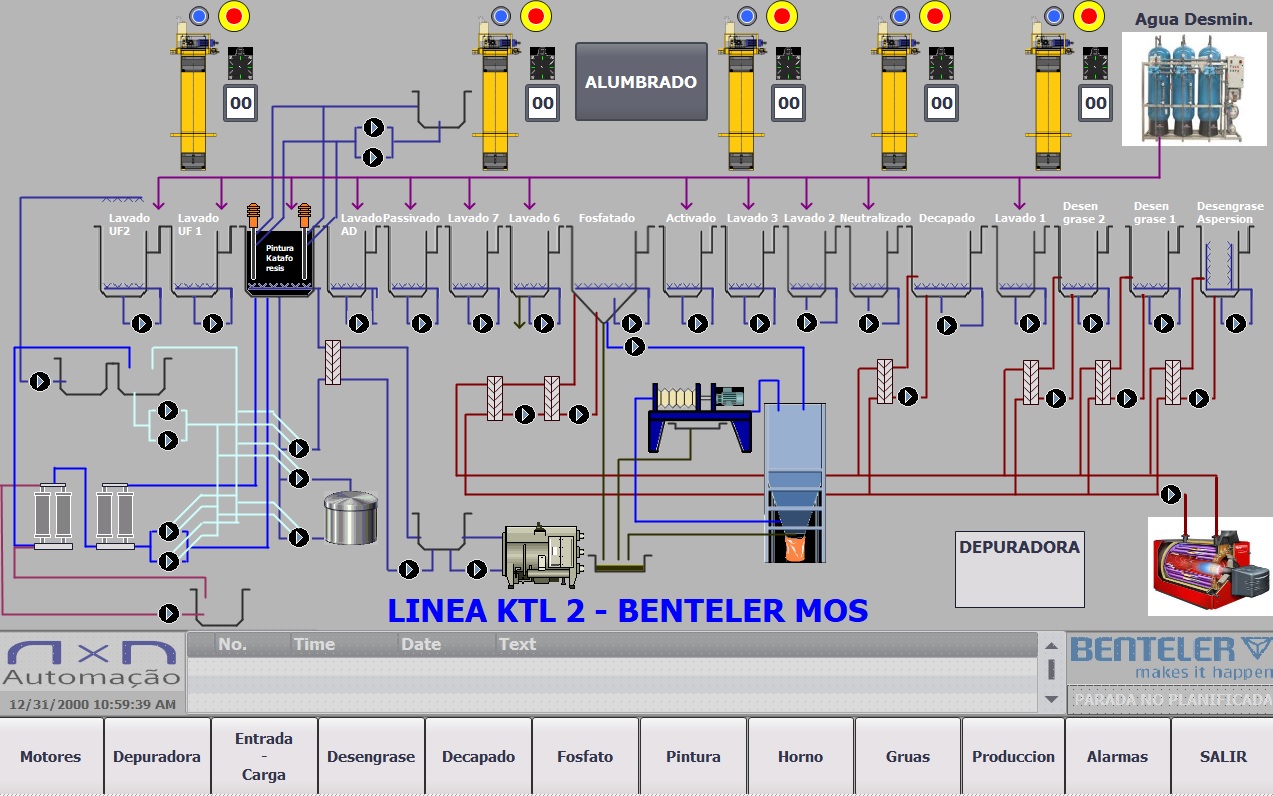
Task: View the Alarmas screen
Action: tap(1118, 757)
